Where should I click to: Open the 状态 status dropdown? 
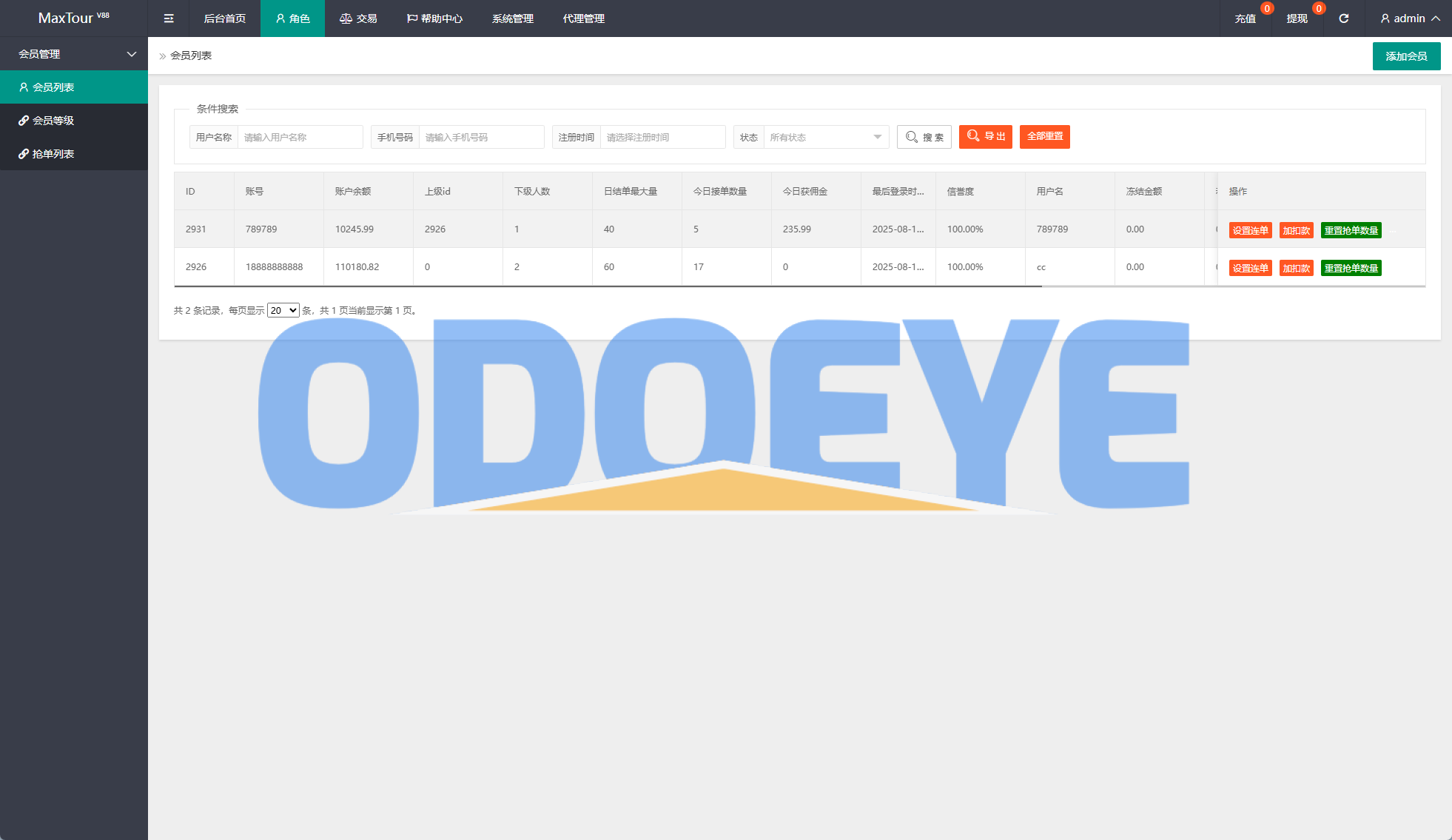[825, 137]
